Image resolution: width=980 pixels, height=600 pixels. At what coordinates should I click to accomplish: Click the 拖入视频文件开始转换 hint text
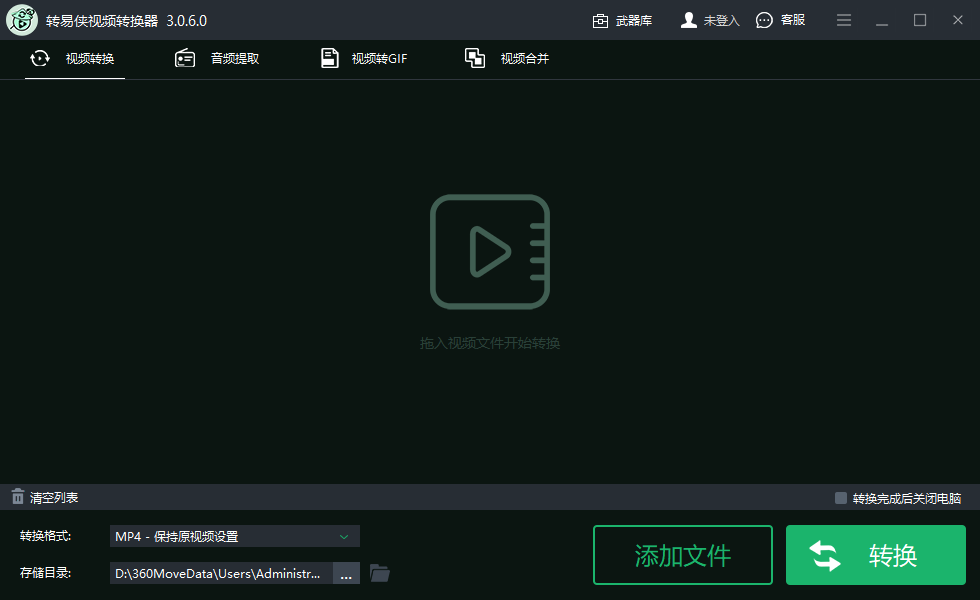tap(490, 343)
